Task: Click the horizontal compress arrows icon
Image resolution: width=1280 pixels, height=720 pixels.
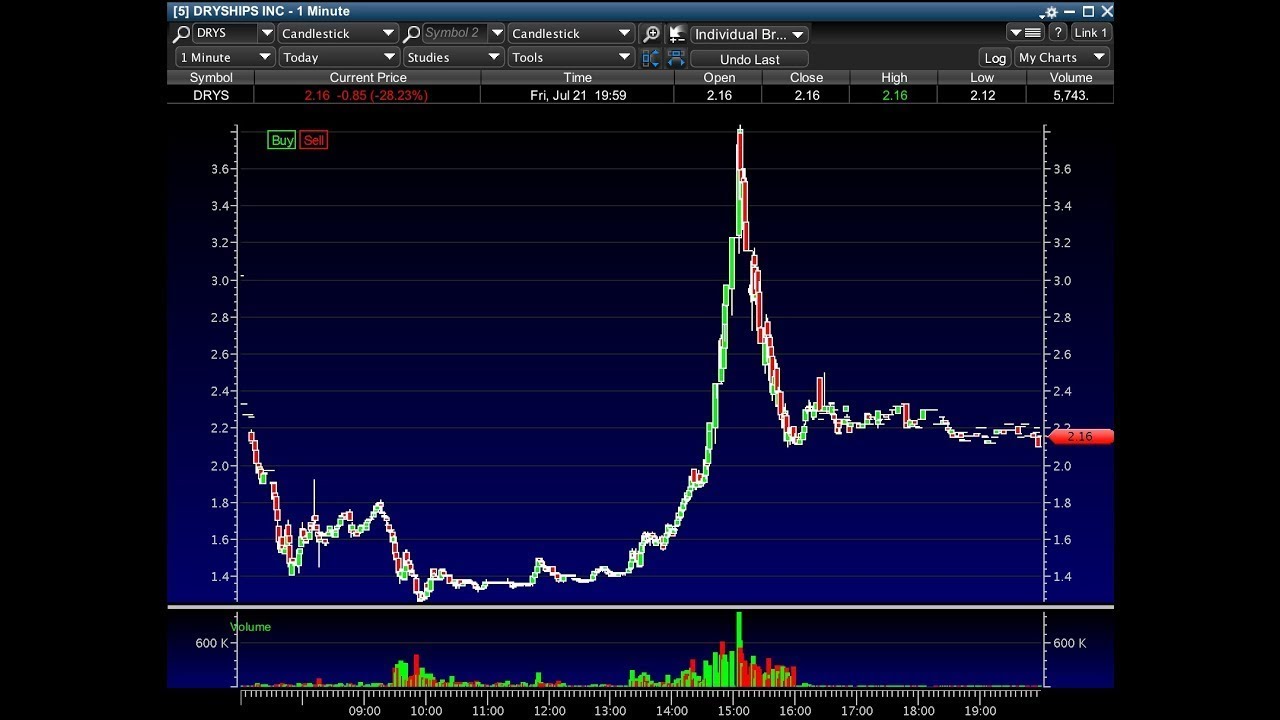Action: pos(677,58)
